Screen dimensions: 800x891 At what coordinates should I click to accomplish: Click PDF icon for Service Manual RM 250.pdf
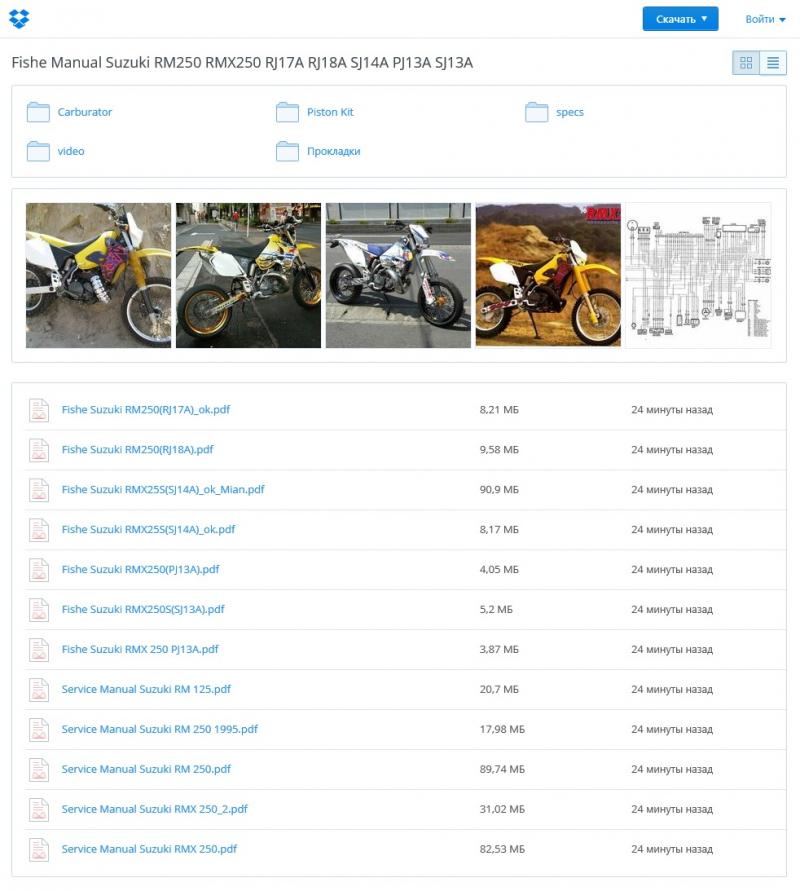tap(39, 769)
